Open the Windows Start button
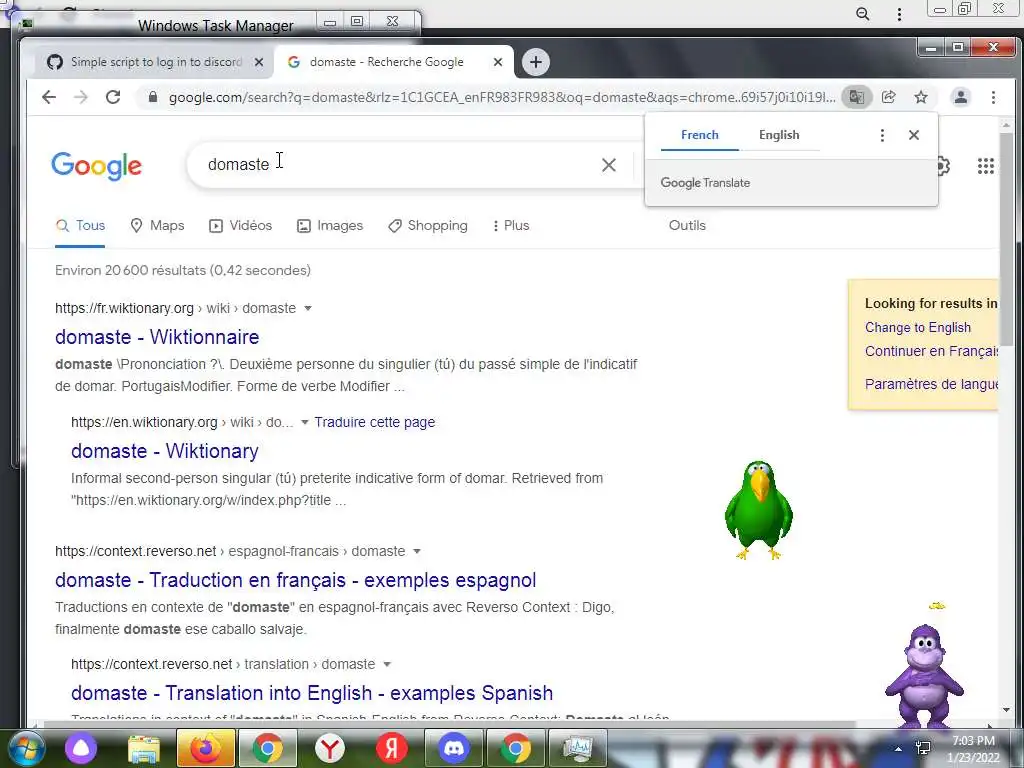This screenshot has width=1024, height=768. pos(25,748)
